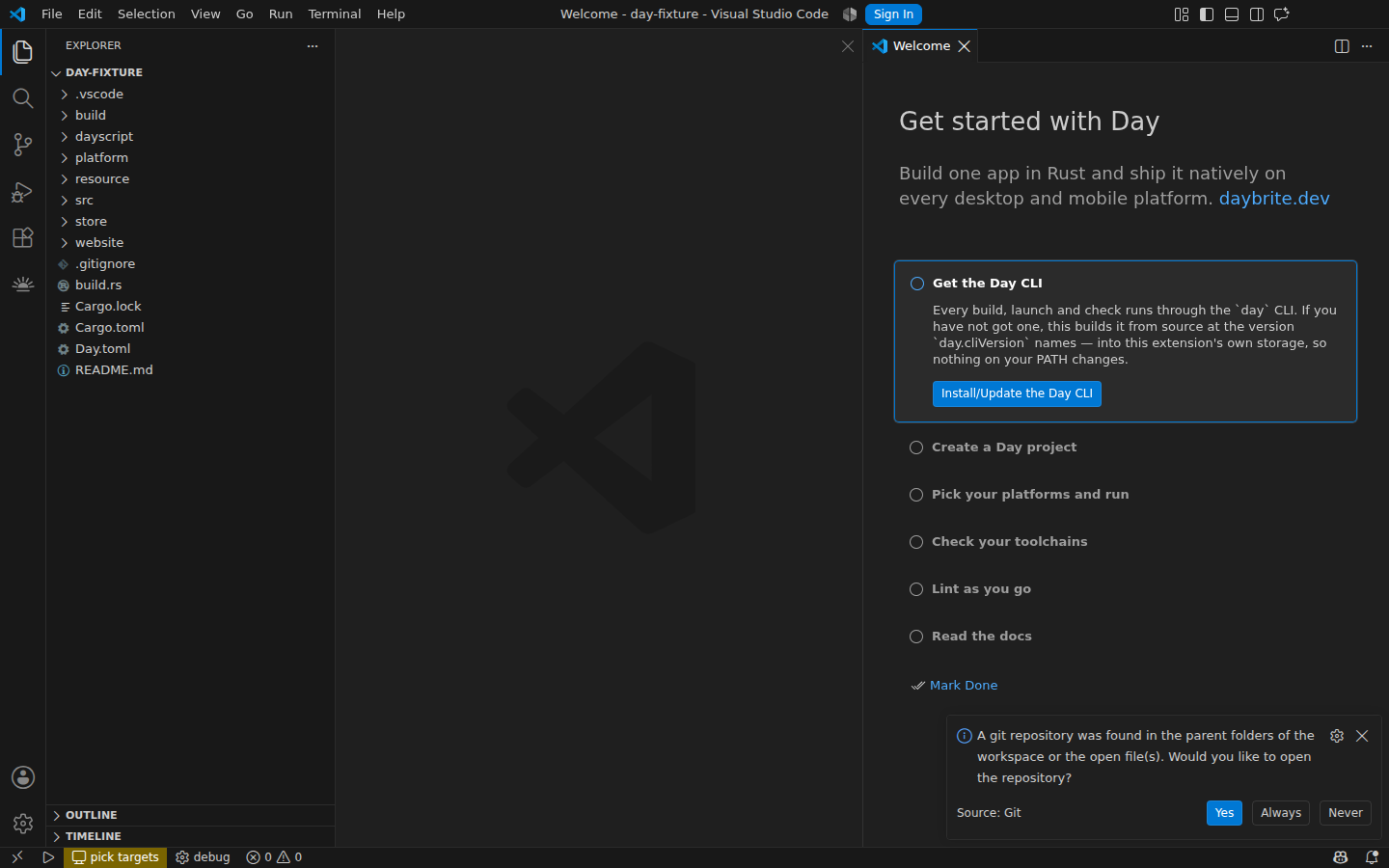Open the File menu

click(52, 14)
